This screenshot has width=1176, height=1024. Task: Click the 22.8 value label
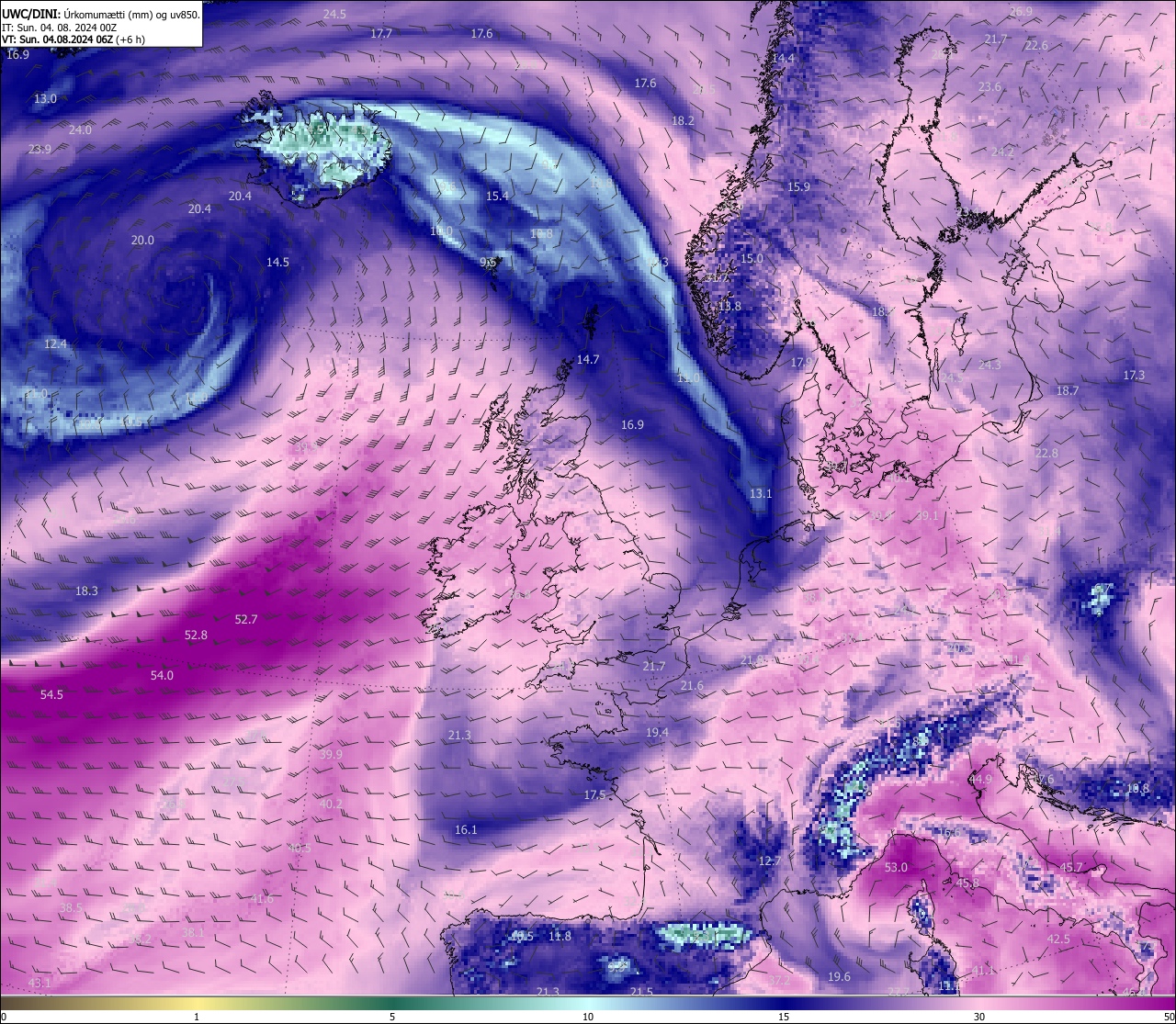[x=1046, y=453]
